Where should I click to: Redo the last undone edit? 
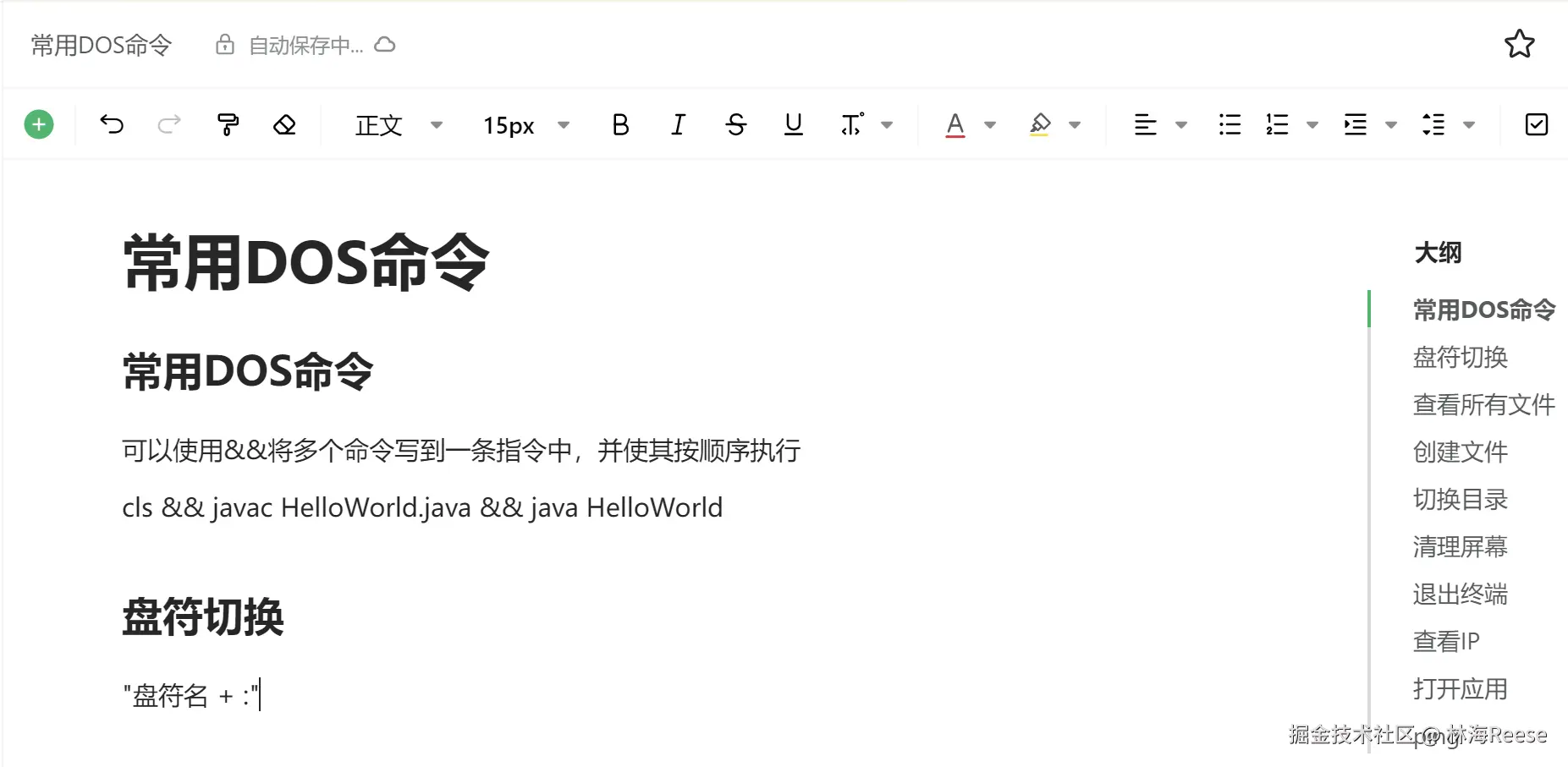pos(169,125)
